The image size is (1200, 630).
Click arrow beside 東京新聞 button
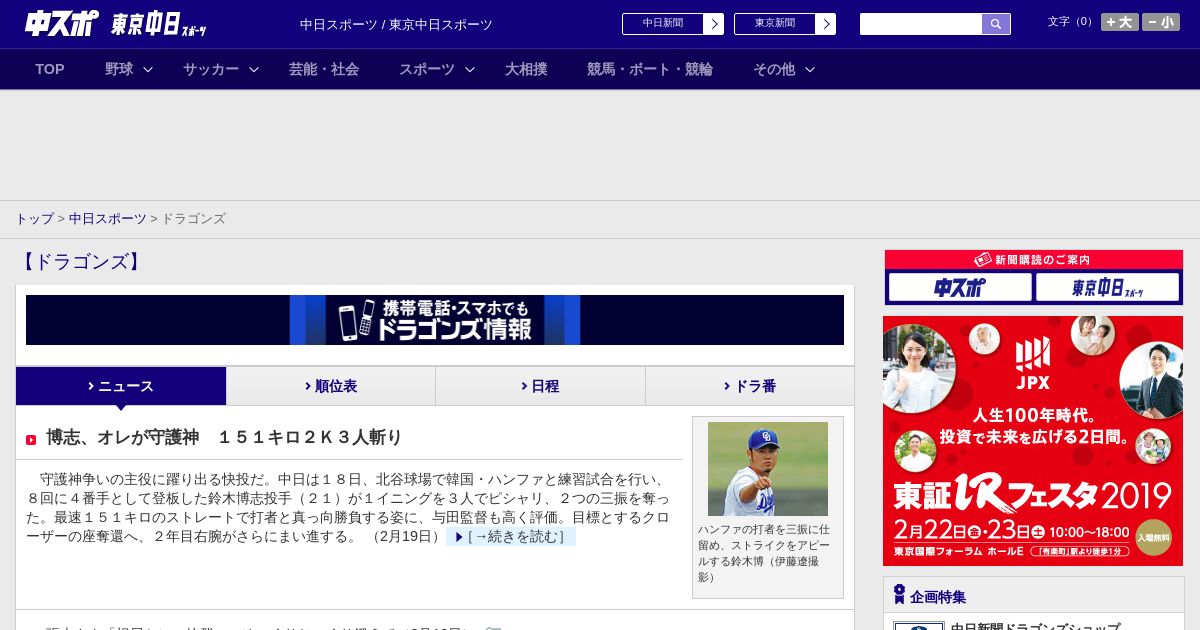tap(826, 24)
